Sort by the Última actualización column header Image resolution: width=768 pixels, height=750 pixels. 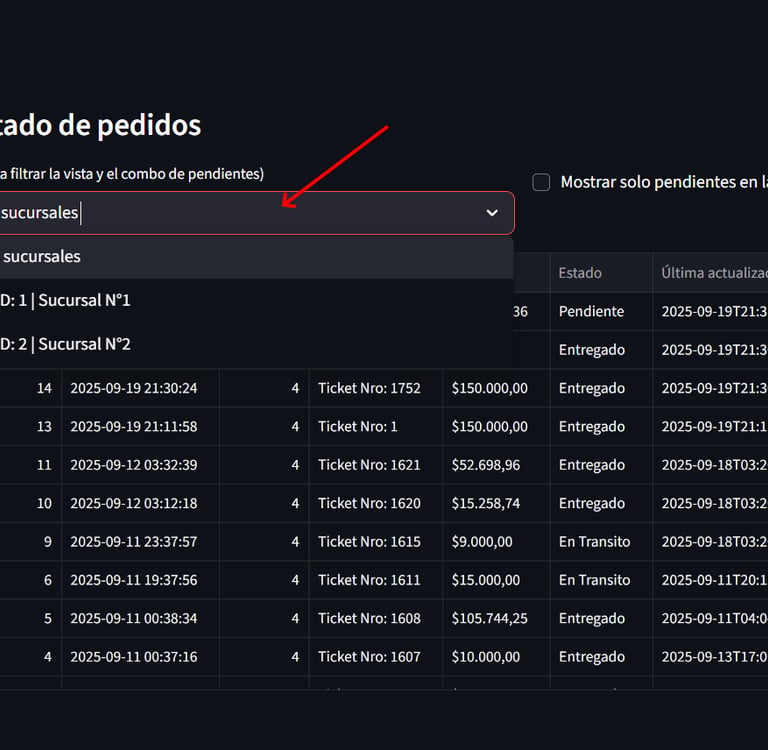pyautogui.click(x=710, y=273)
